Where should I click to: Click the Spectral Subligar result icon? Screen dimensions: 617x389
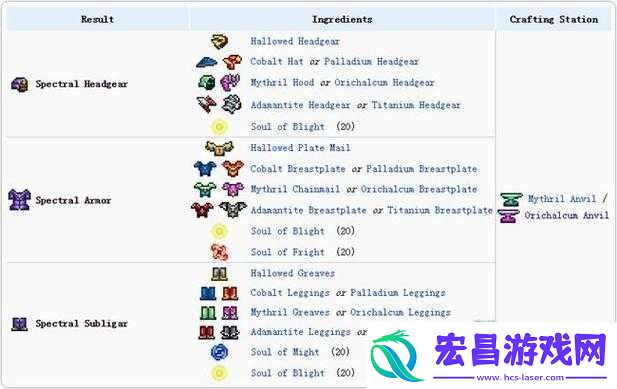click(x=19, y=324)
